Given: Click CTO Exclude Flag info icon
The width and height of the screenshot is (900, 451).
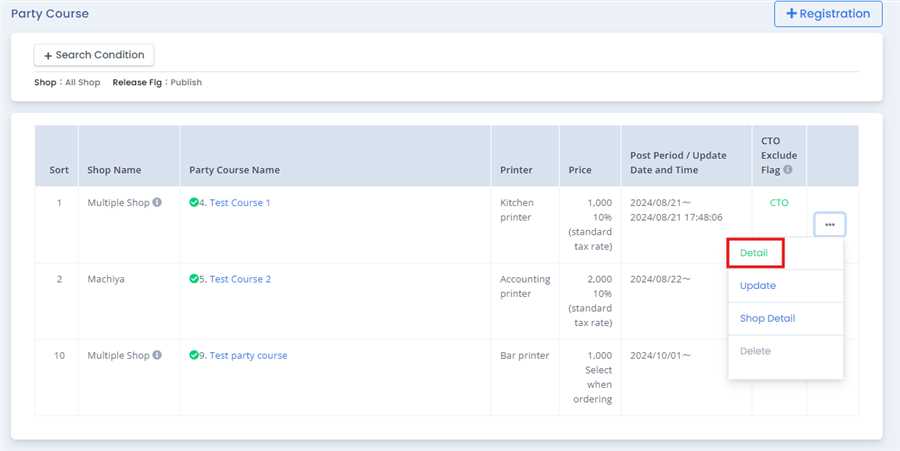Looking at the screenshot, I should (789, 170).
